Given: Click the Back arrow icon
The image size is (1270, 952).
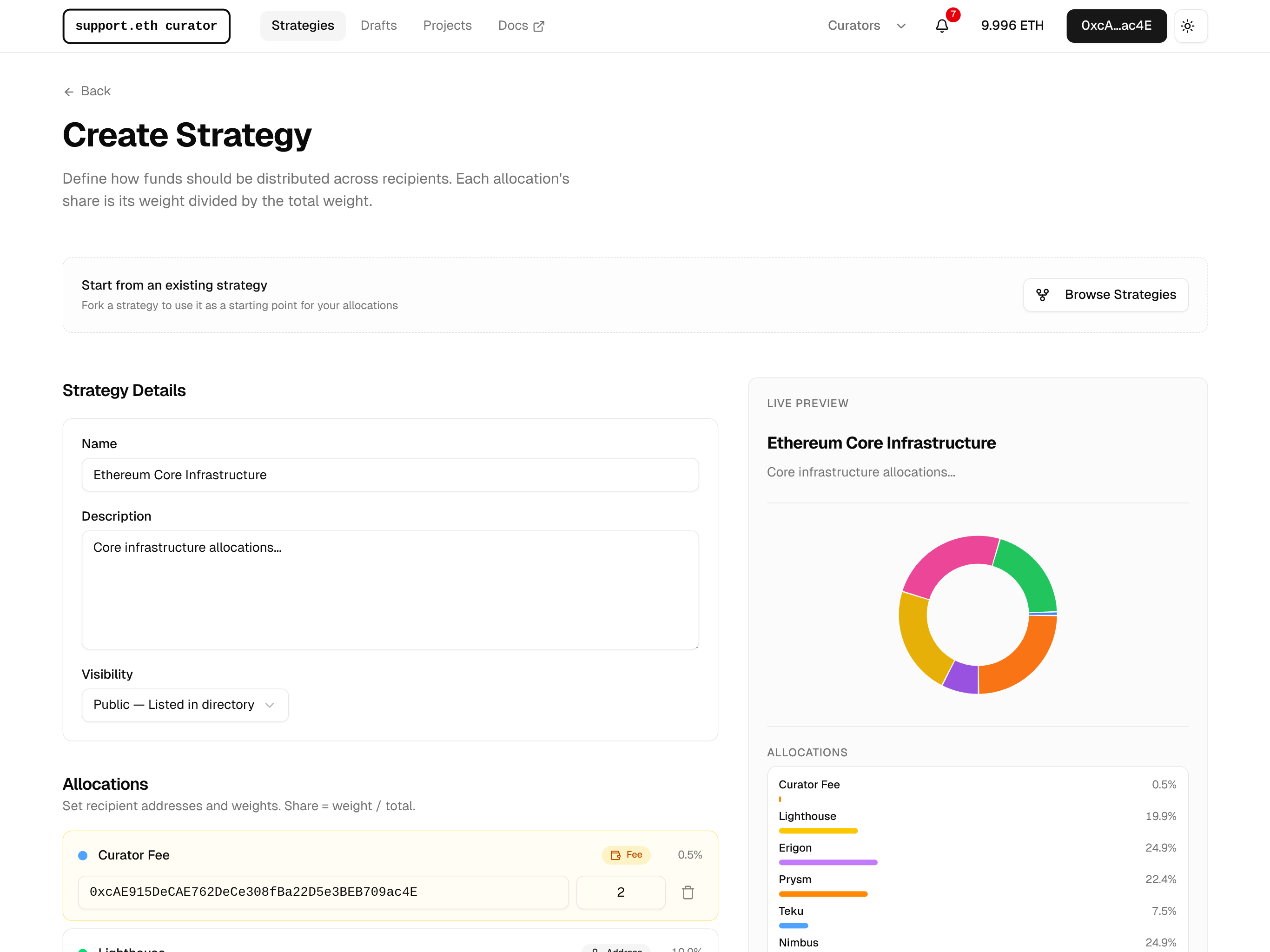Looking at the screenshot, I should (69, 92).
